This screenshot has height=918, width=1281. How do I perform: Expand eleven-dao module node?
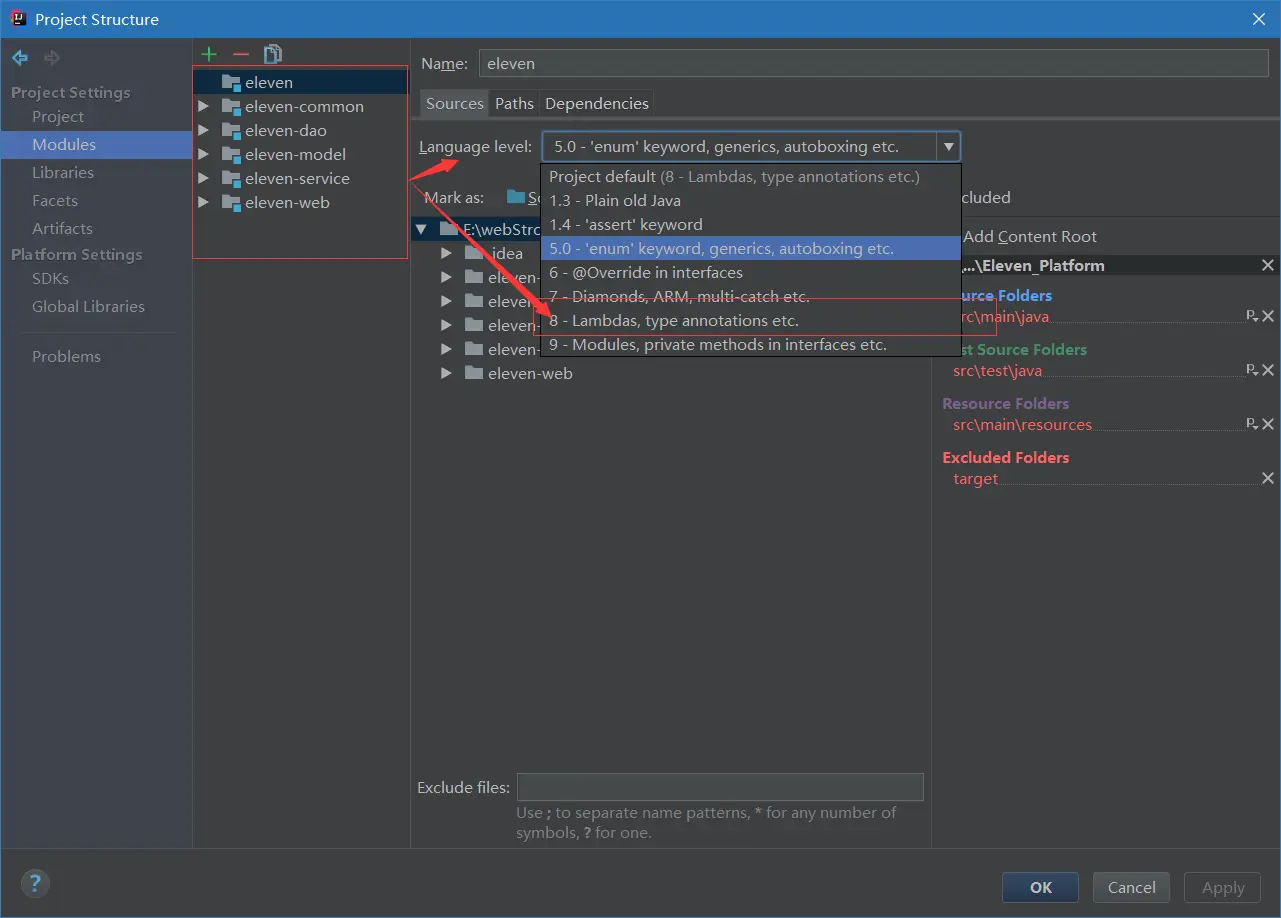tap(203, 130)
